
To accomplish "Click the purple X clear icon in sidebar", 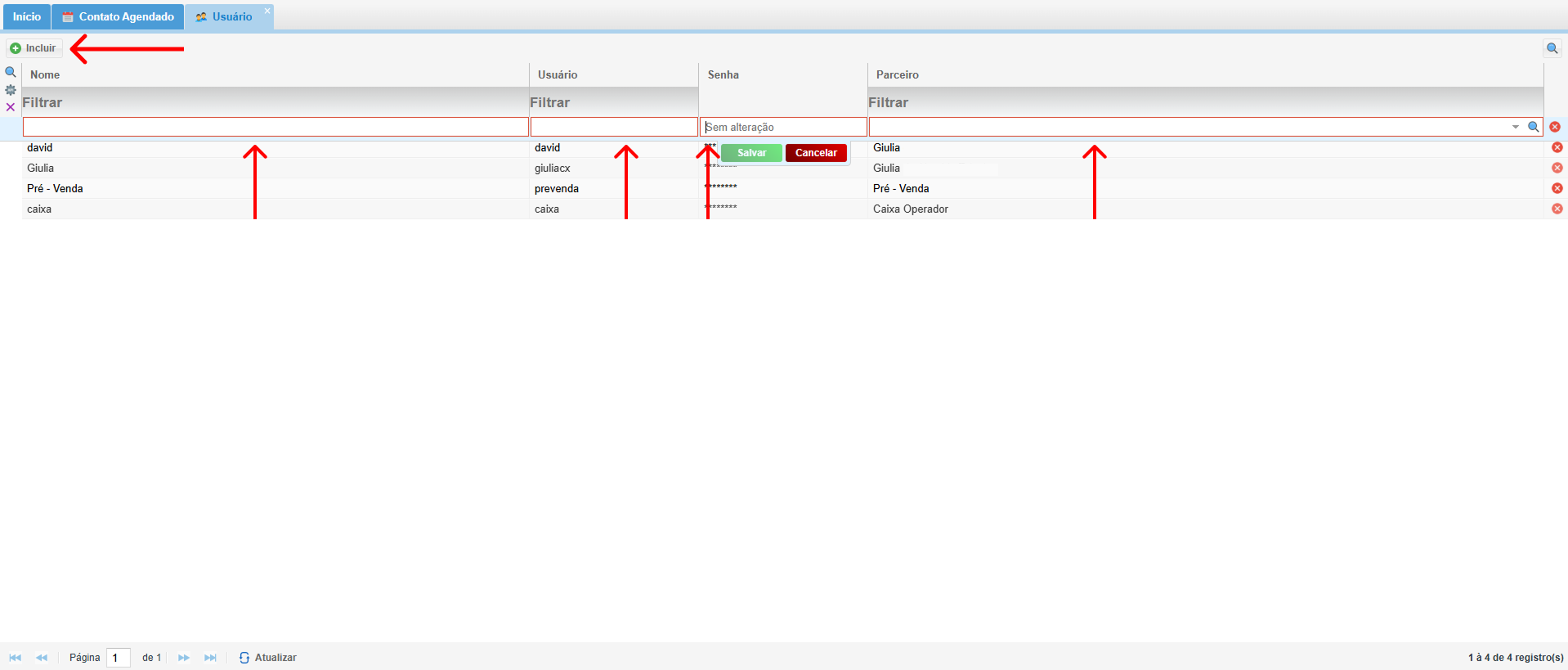I will tap(11, 107).
